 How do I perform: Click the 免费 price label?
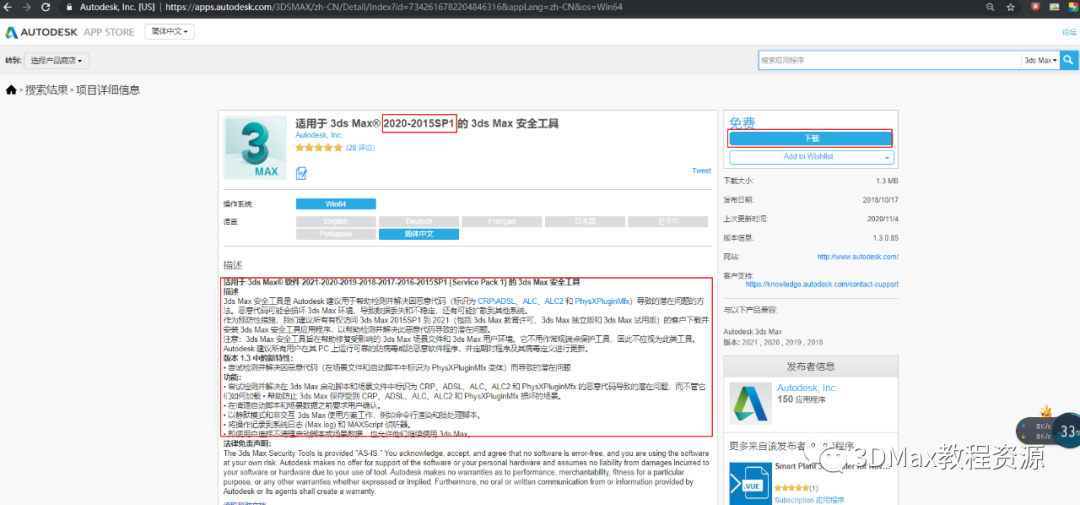coord(742,122)
